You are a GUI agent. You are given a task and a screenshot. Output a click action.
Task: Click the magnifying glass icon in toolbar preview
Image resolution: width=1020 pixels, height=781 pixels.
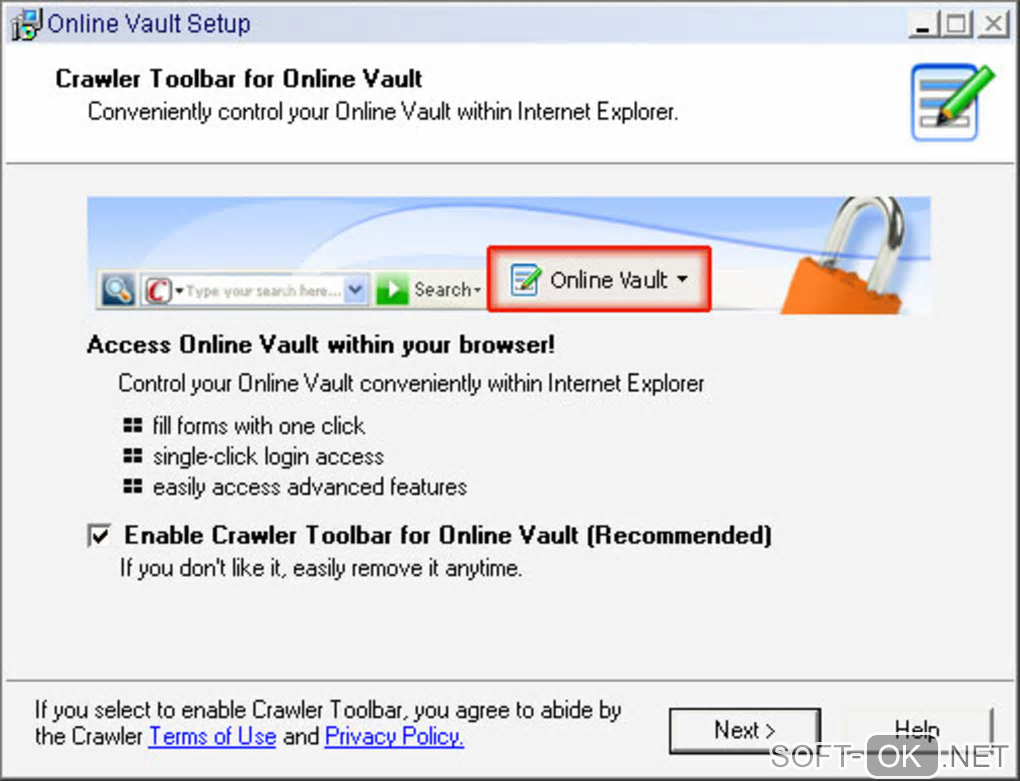click(x=118, y=289)
